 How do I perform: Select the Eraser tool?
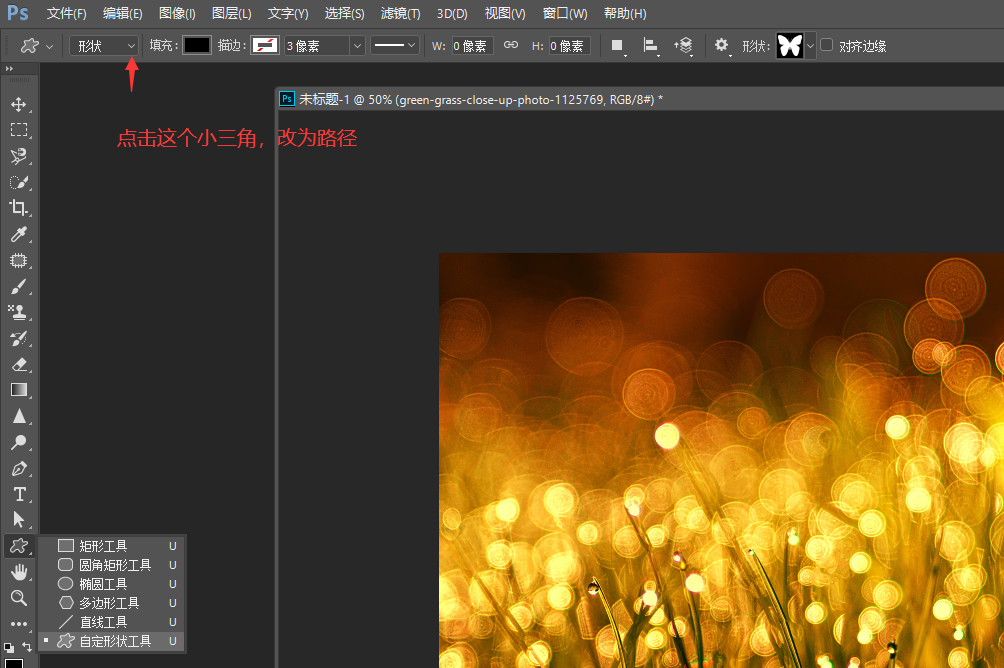tap(18, 364)
